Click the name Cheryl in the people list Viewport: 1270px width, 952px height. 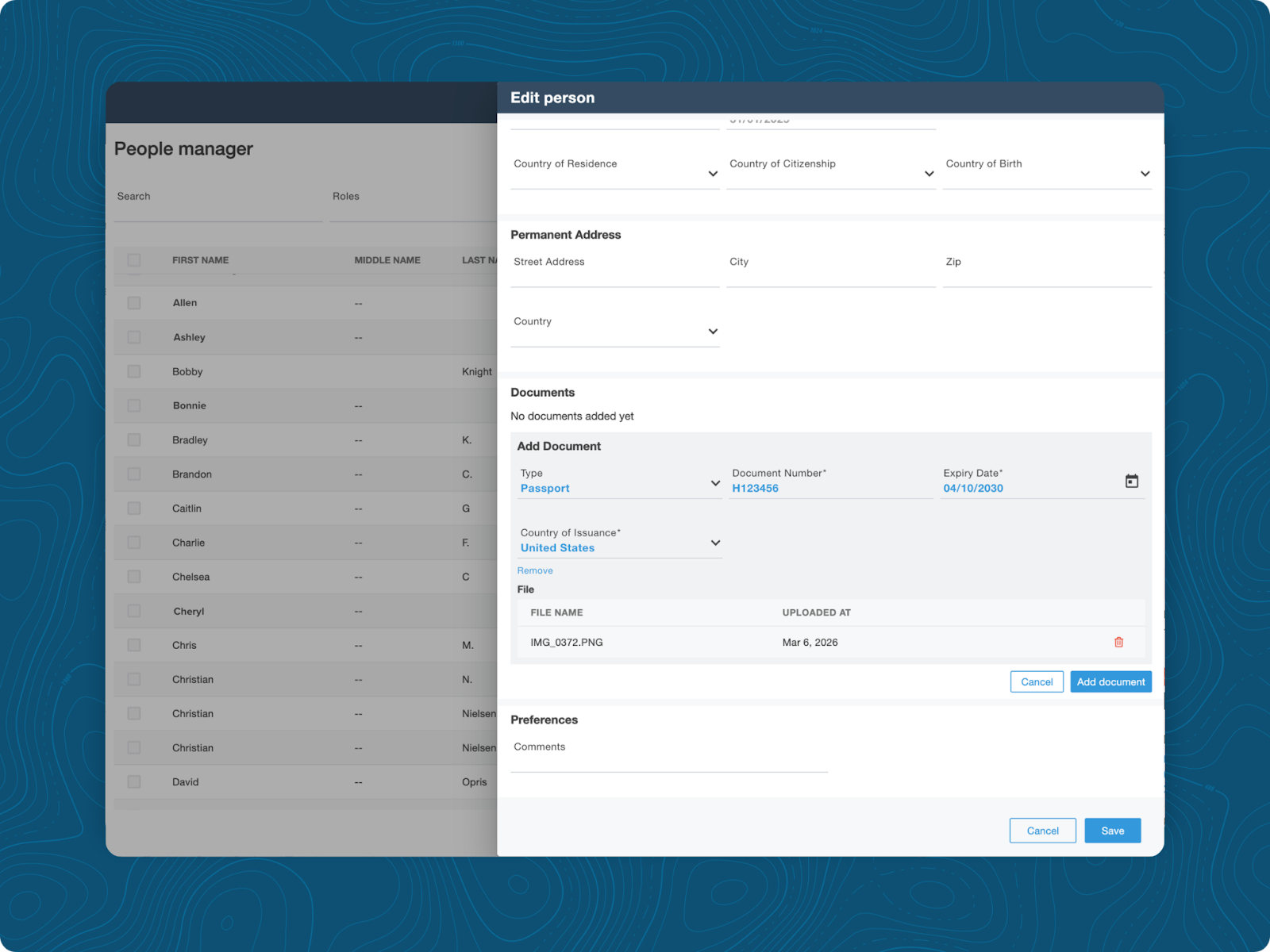point(189,612)
